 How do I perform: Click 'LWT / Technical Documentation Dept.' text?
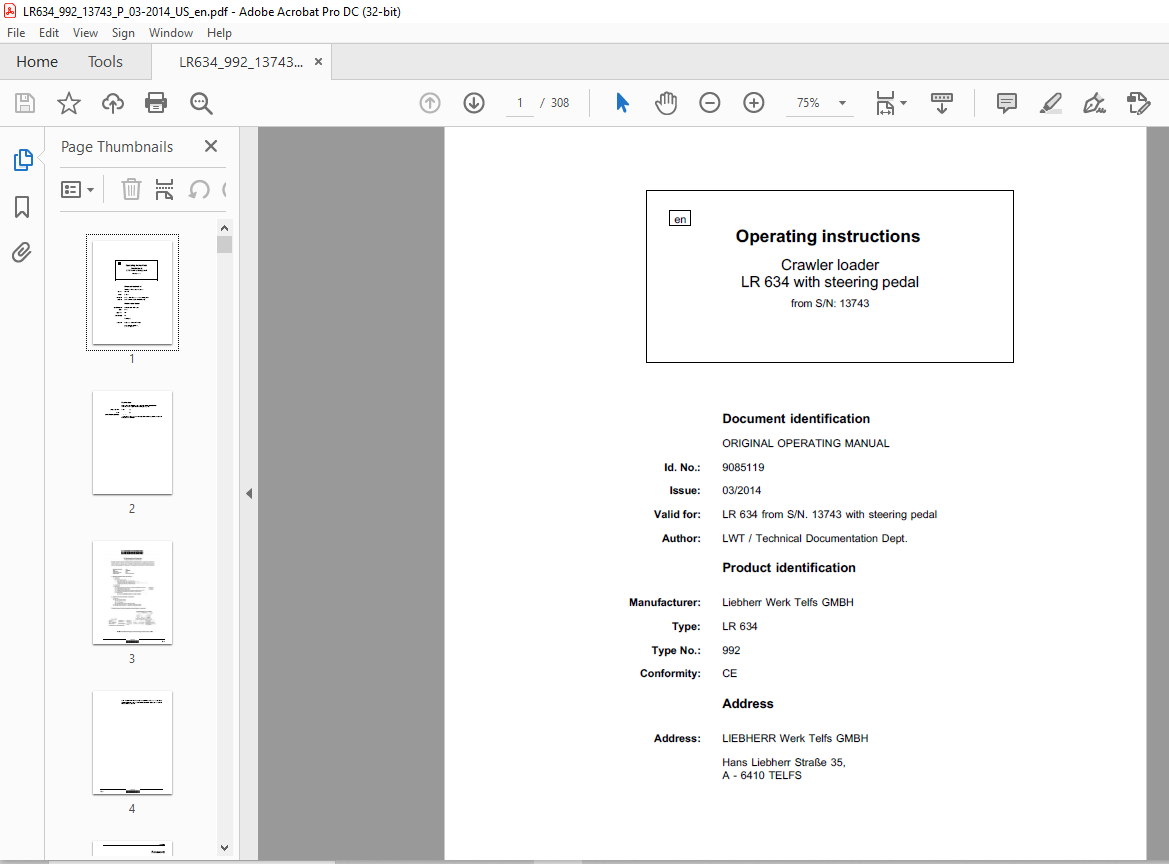click(x=815, y=538)
